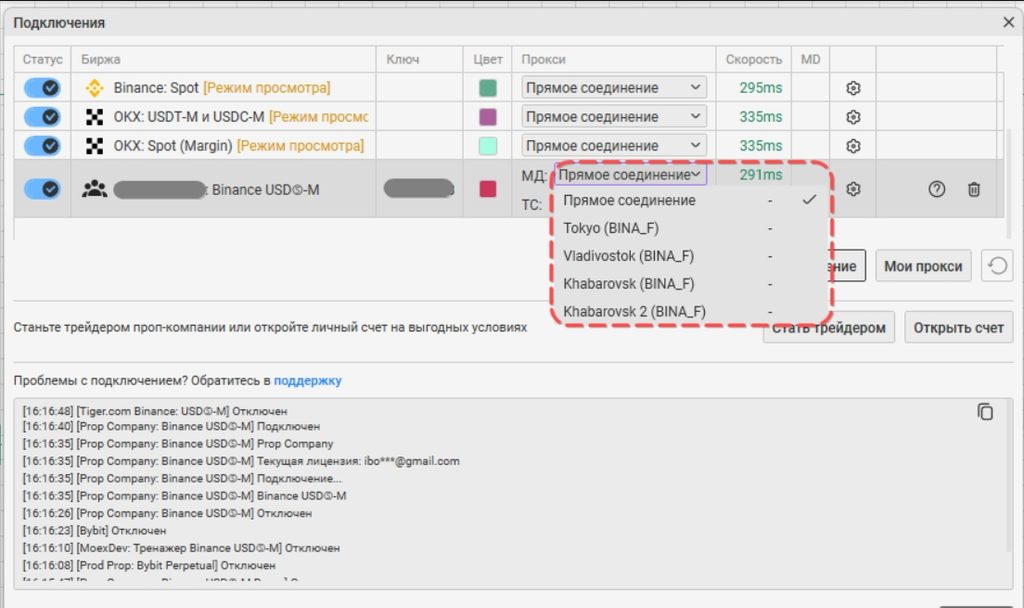Click the Скорость column header
Image resolution: width=1024 pixels, height=608 pixels.
(754, 59)
